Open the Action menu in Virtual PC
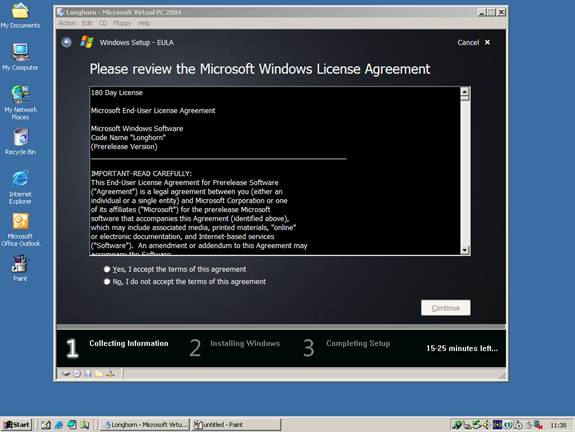575x432 pixels. 67,23
